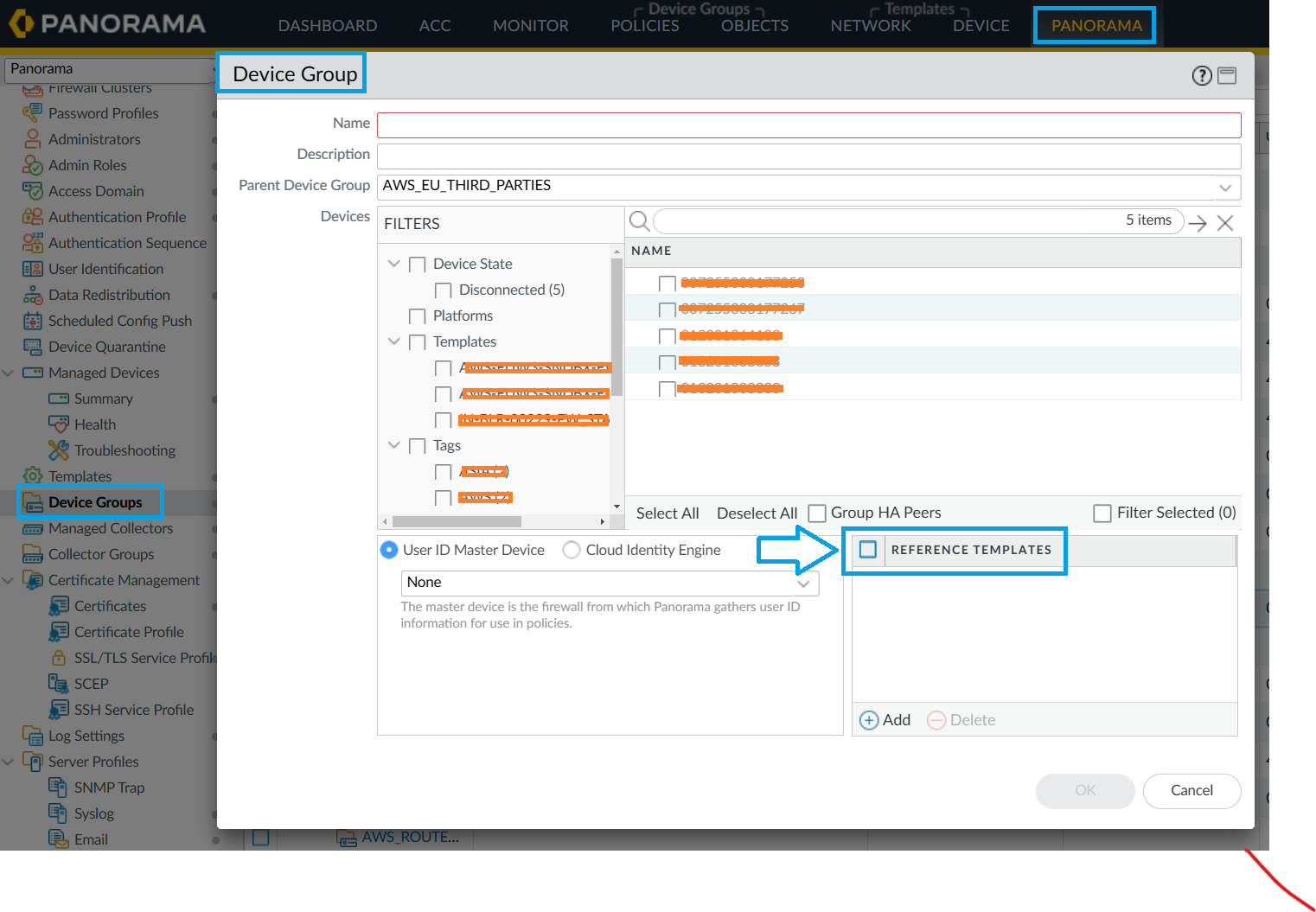Viewport: 1316px width, 912px height.
Task: Open Device Group dialog help icon
Action: click(1201, 75)
